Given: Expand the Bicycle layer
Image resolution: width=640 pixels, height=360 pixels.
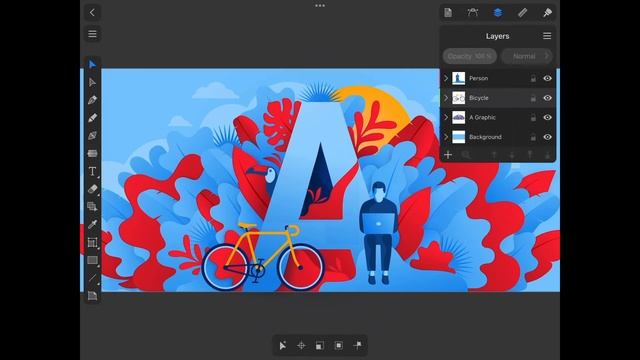Looking at the screenshot, I should [446, 98].
